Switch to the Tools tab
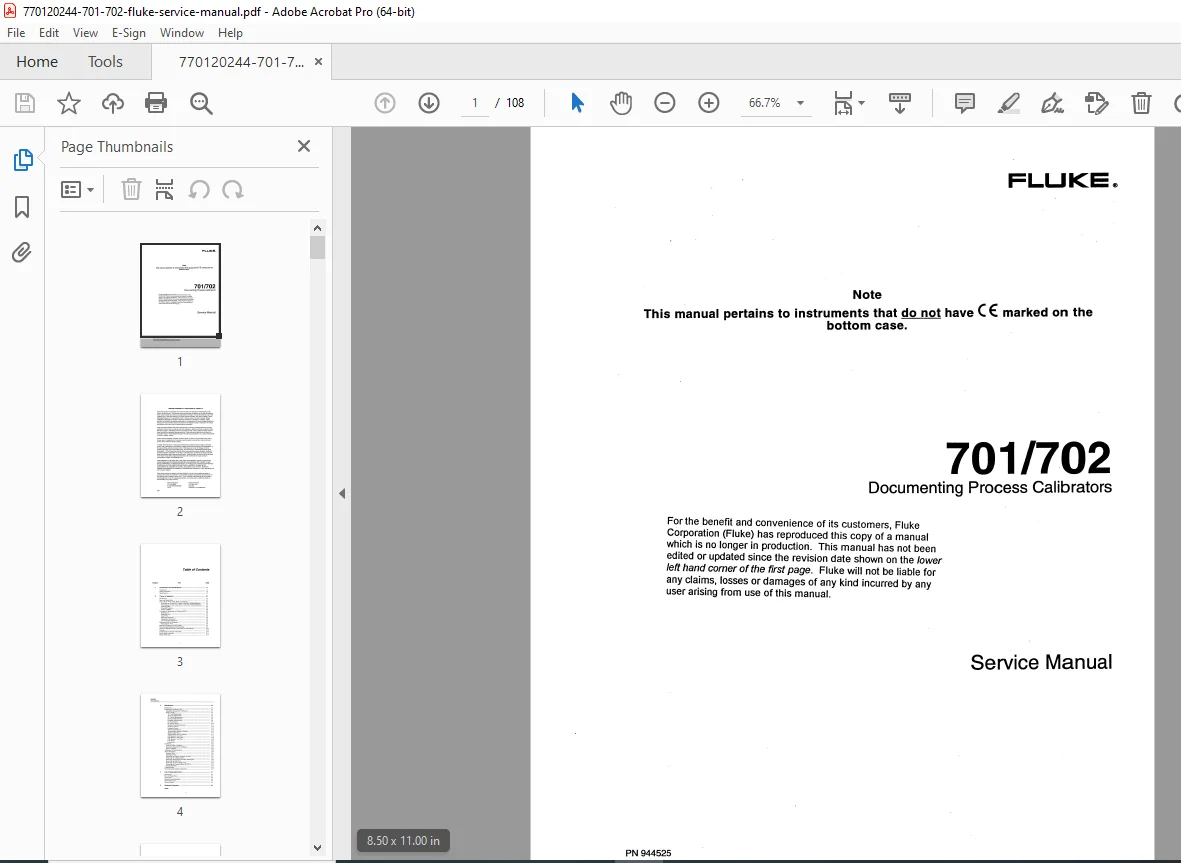 (105, 62)
